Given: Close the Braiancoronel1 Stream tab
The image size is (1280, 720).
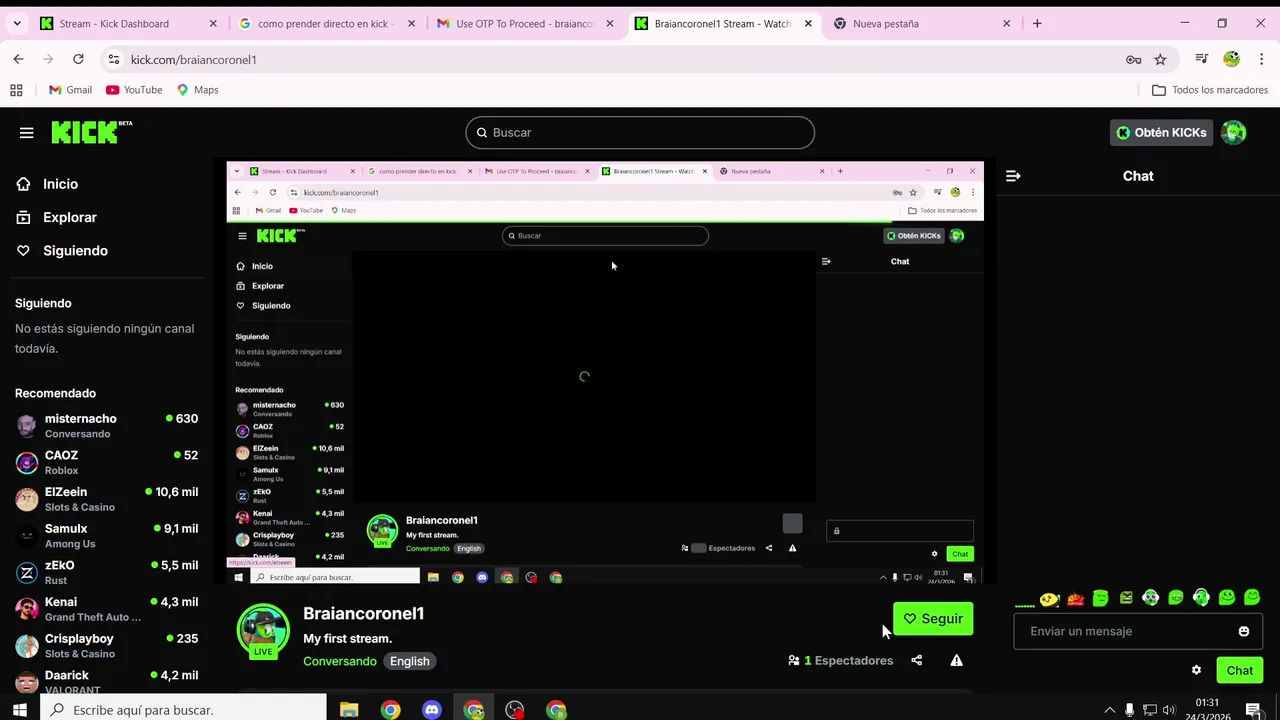Looking at the screenshot, I should 808,23.
